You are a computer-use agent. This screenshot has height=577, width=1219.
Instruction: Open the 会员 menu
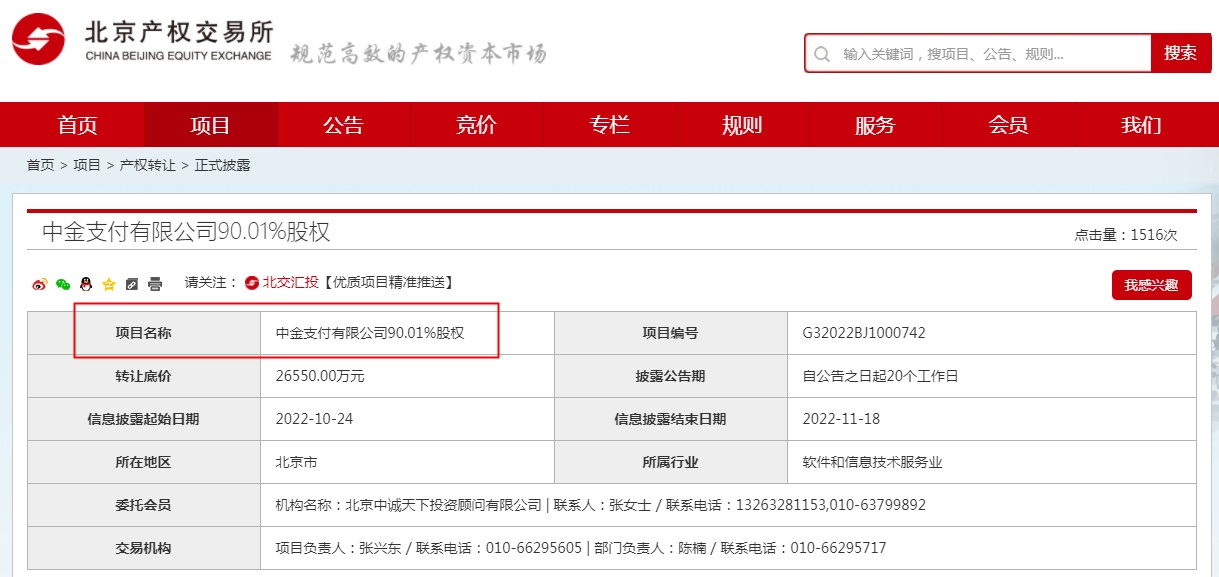click(1008, 125)
